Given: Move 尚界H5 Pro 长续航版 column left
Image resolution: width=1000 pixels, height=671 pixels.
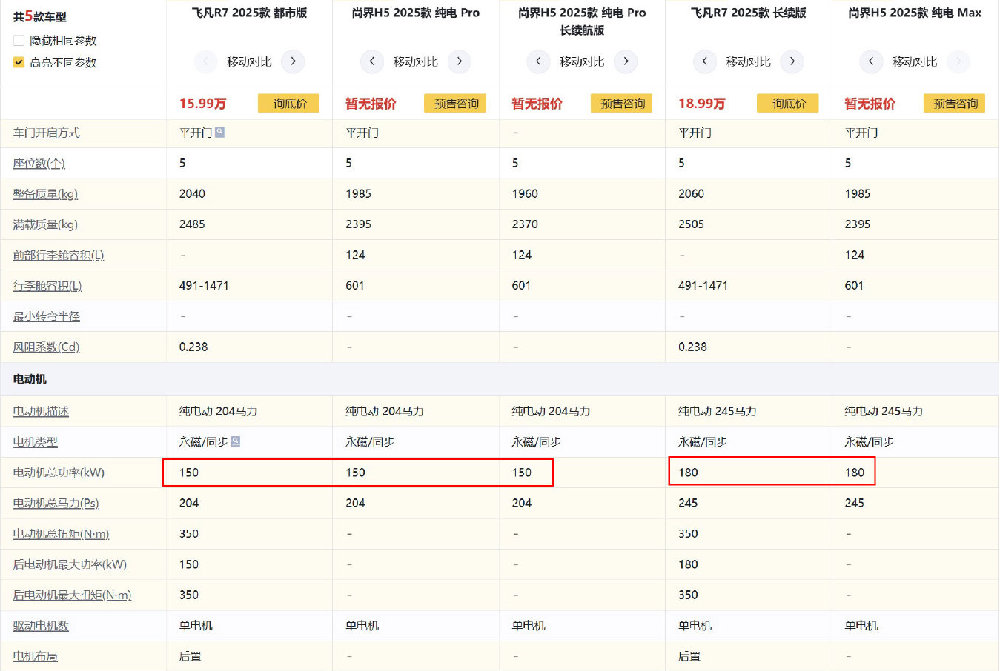Looking at the screenshot, I should tap(537, 61).
